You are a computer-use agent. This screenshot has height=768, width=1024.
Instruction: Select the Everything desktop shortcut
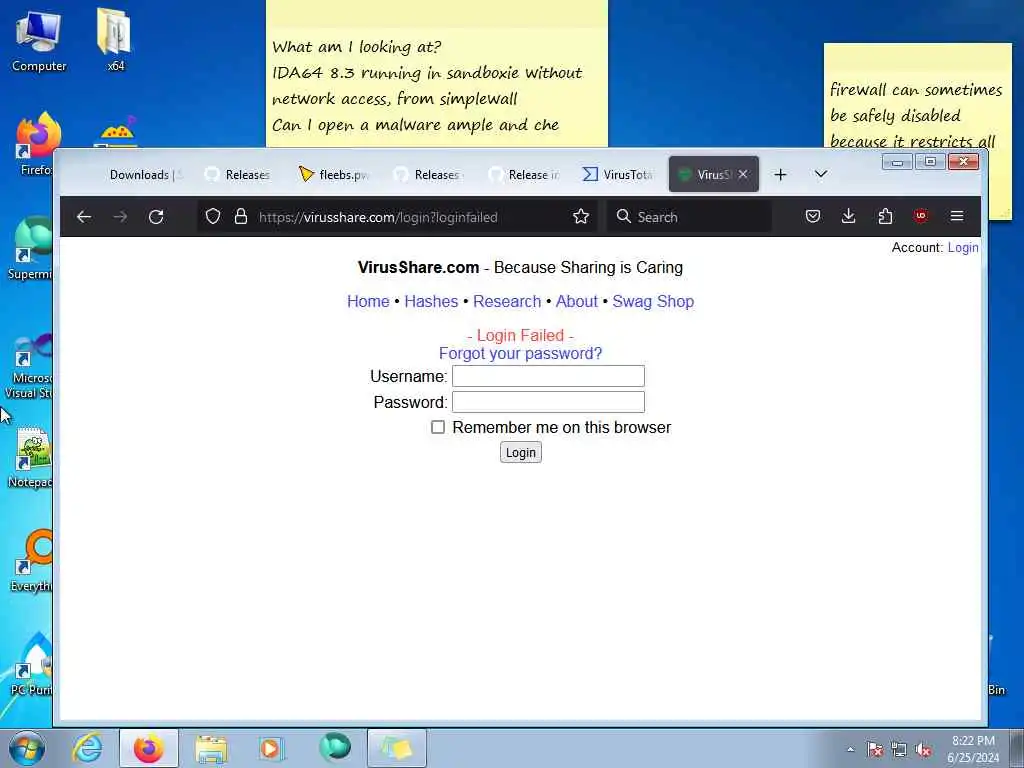tap(31, 562)
